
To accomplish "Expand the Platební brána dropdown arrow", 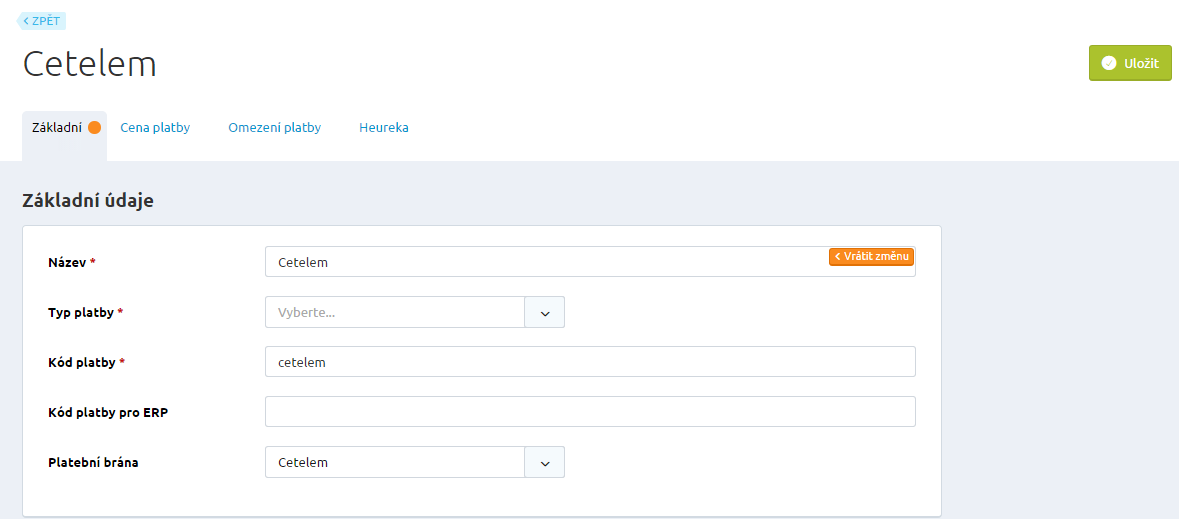I will pyautogui.click(x=545, y=463).
